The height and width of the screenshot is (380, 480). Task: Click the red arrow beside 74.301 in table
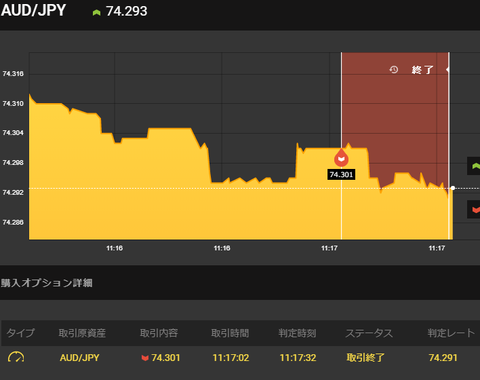coord(145,358)
